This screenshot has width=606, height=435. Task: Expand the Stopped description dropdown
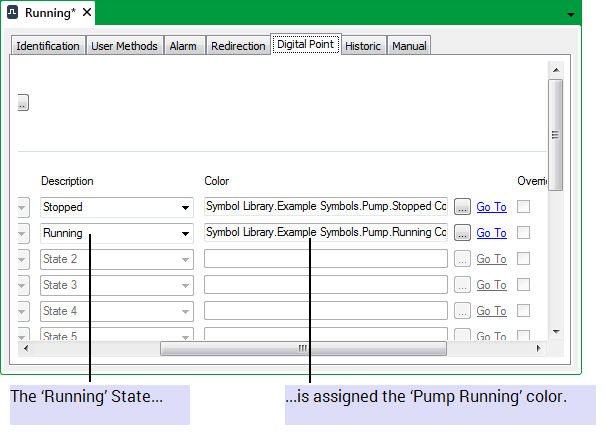[x=185, y=208]
